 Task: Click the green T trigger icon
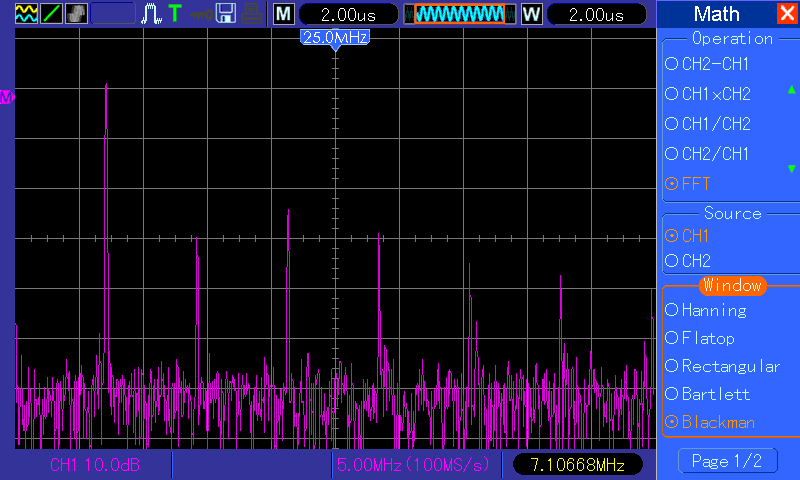(175, 14)
